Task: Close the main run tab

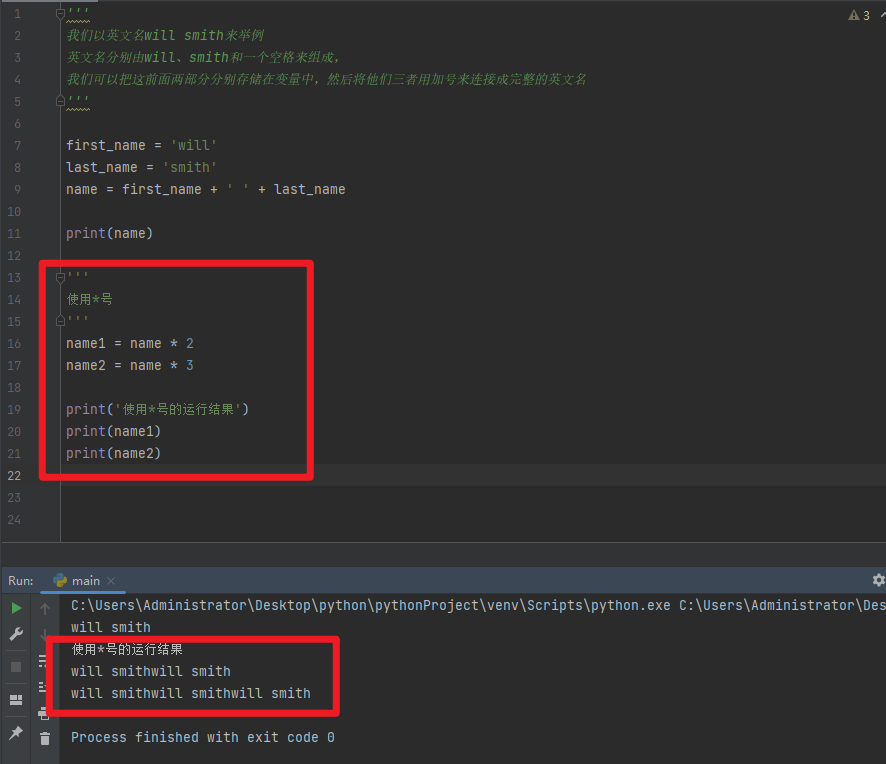Action: pyautogui.click(x=111, y=581)
